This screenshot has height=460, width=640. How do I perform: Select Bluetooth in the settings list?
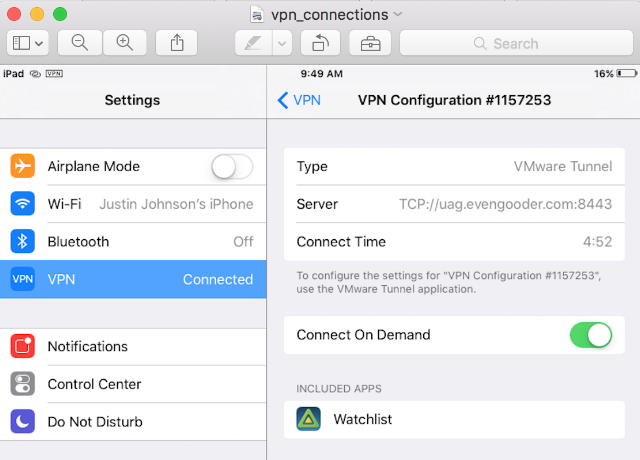[x=133, y=242]
